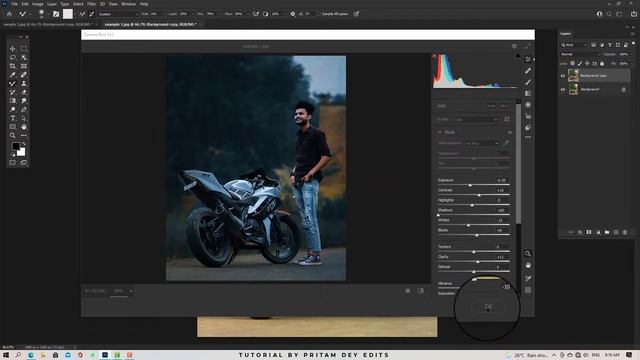The width and height of the screenshot is (640, 360).
Task: Open the Image menu
Action: pos(38,4)
